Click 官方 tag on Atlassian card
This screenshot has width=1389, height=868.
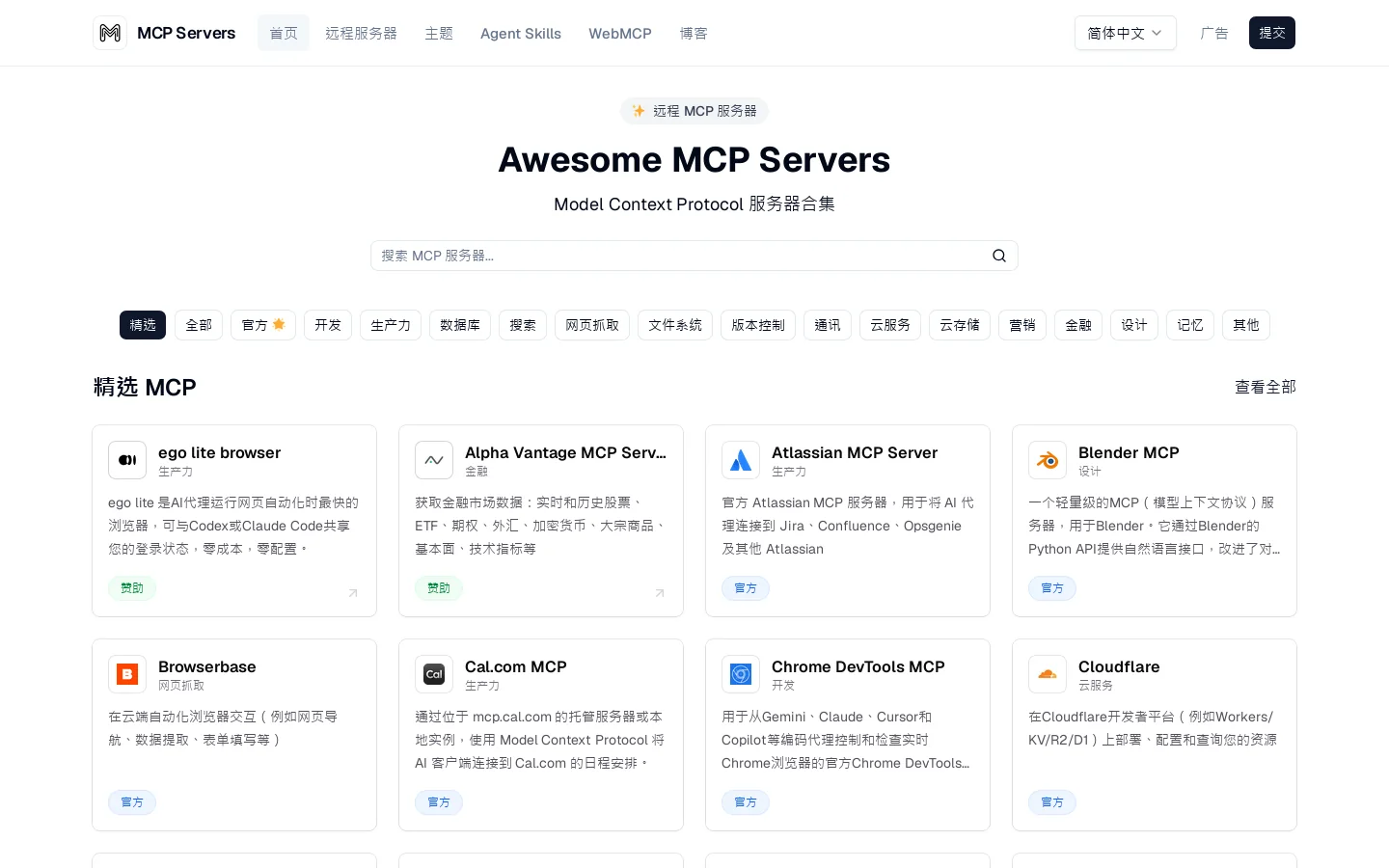(x=746, y=588)
